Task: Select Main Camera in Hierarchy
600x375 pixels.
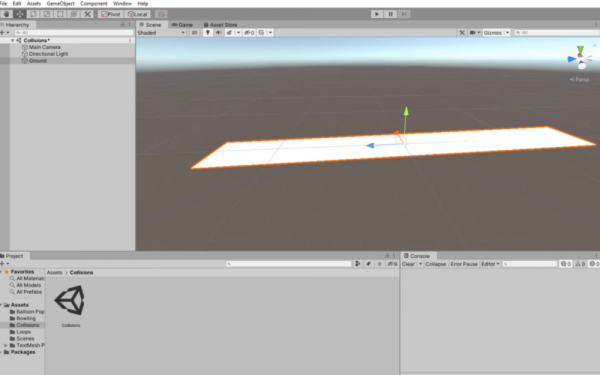Action: point(45,47)
